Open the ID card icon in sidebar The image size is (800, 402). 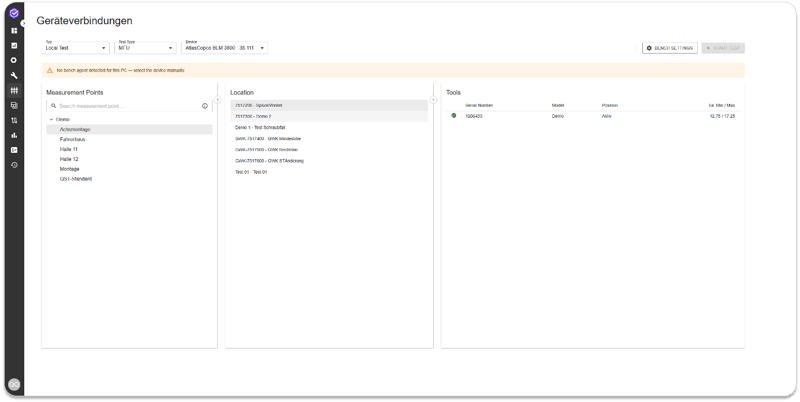pyautogui.click(x=14, y=150)
